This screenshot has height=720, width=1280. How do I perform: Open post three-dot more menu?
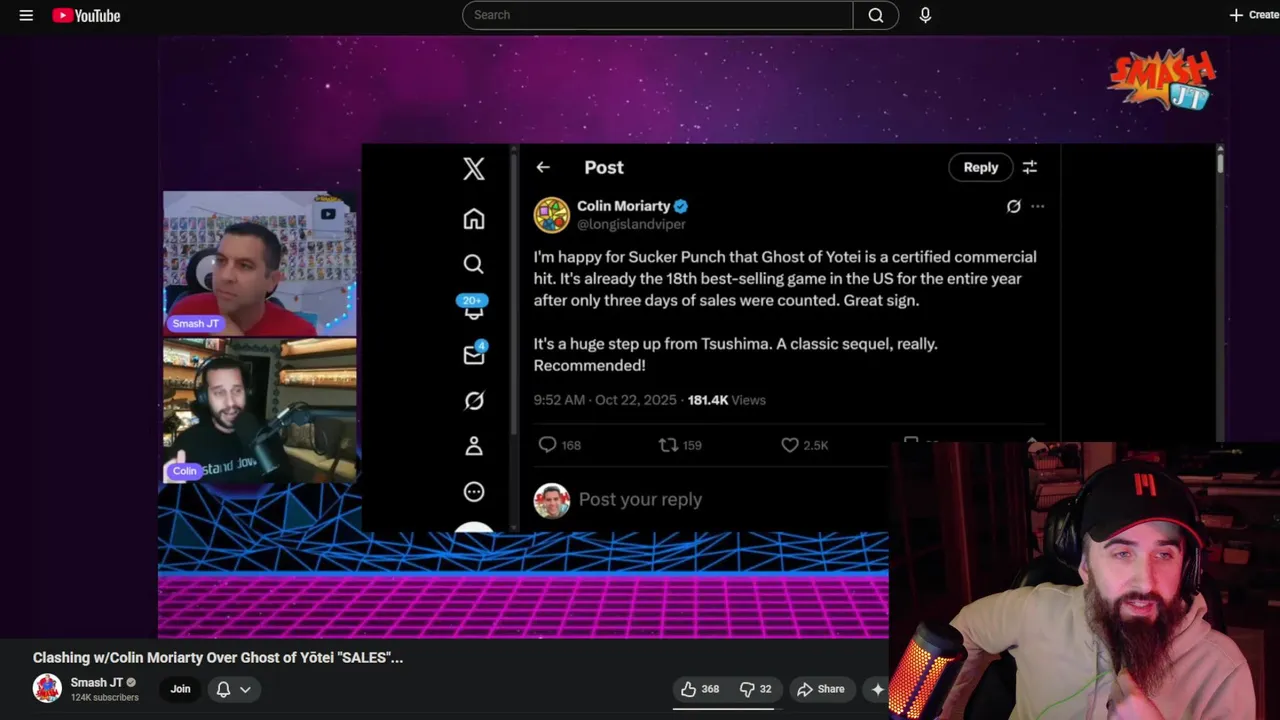point(1038,206)
